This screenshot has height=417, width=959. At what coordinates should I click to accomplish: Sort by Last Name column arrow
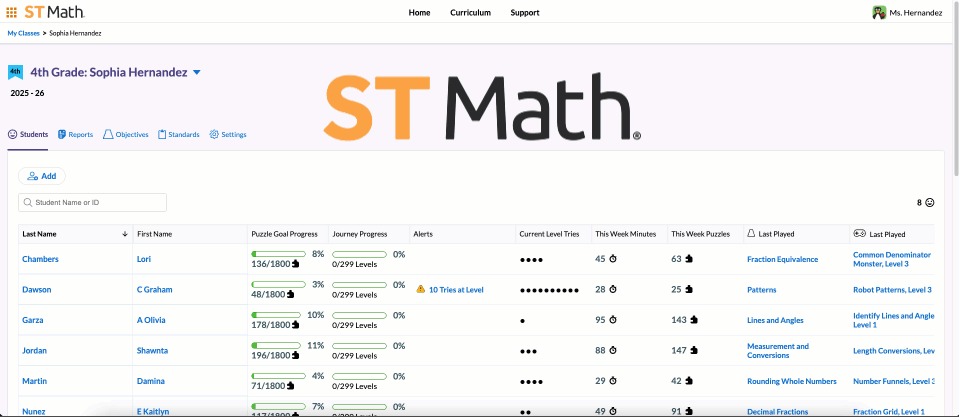(x=124, y=234)
